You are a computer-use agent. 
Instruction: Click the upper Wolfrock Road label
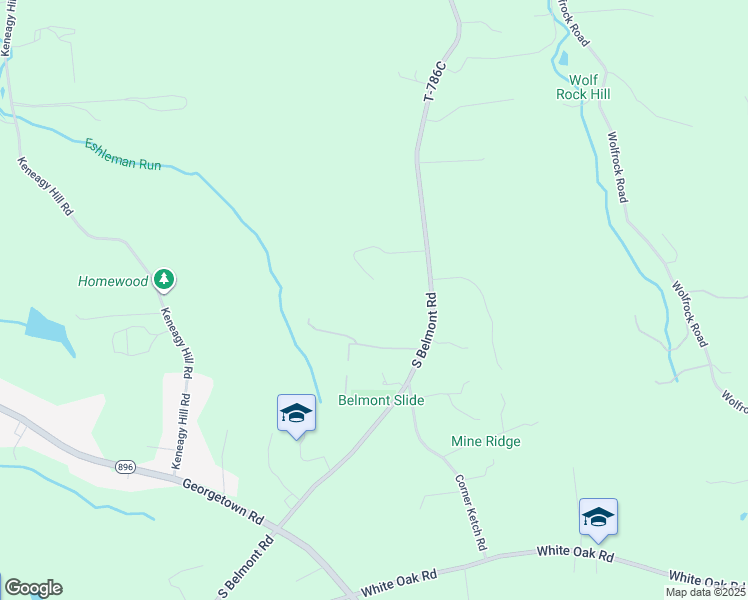tap(617, 167)
